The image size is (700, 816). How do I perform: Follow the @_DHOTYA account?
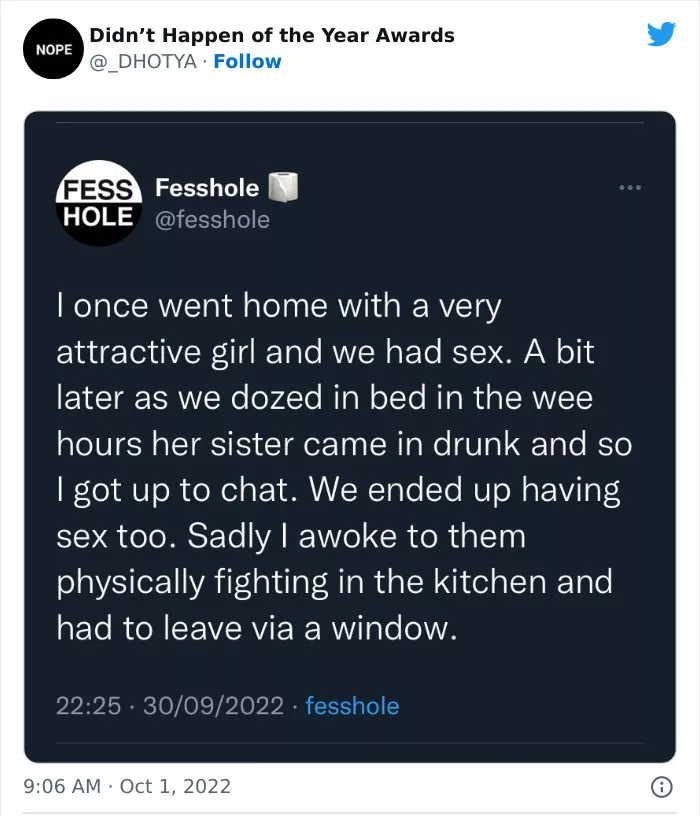pos(247,61)
